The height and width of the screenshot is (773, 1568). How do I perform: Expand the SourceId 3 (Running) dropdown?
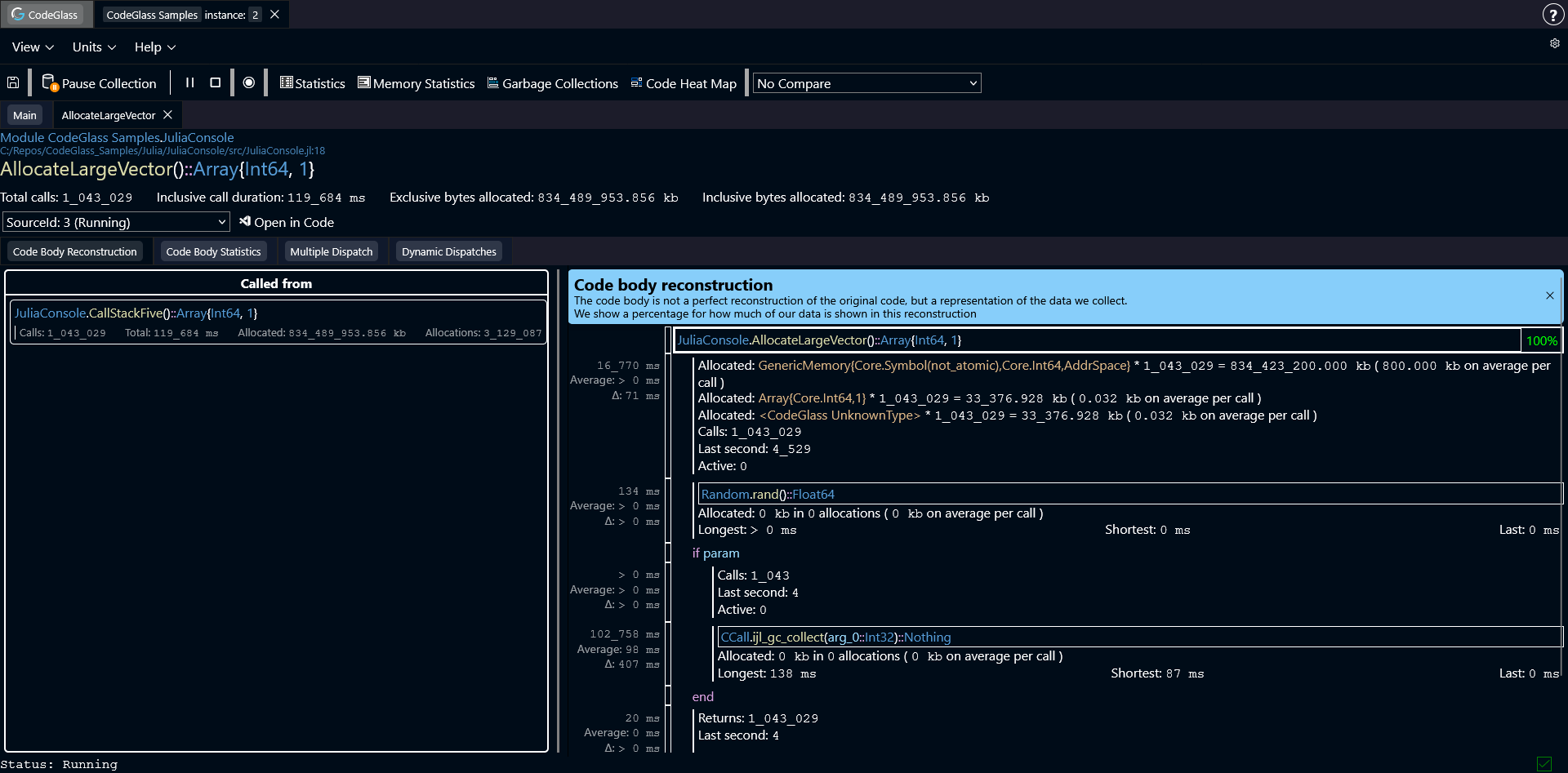tap(116, 222)
